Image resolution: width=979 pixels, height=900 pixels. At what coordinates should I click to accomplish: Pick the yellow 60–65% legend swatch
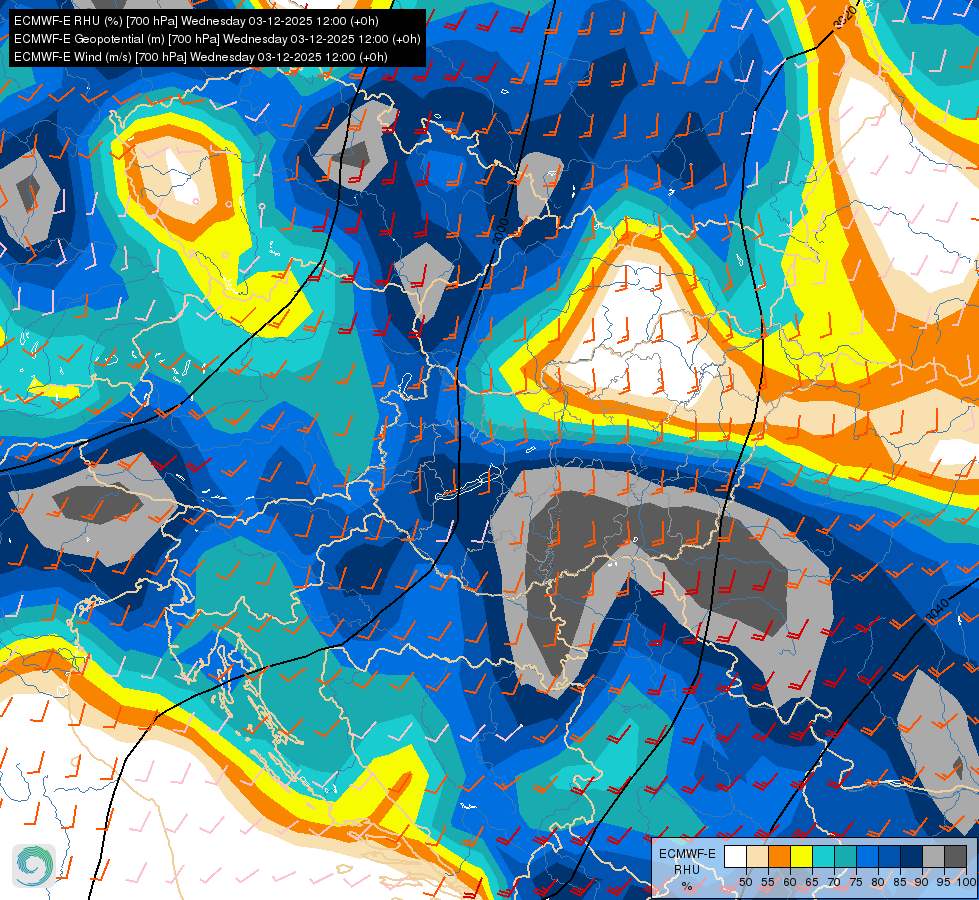(x=802, y=856)
